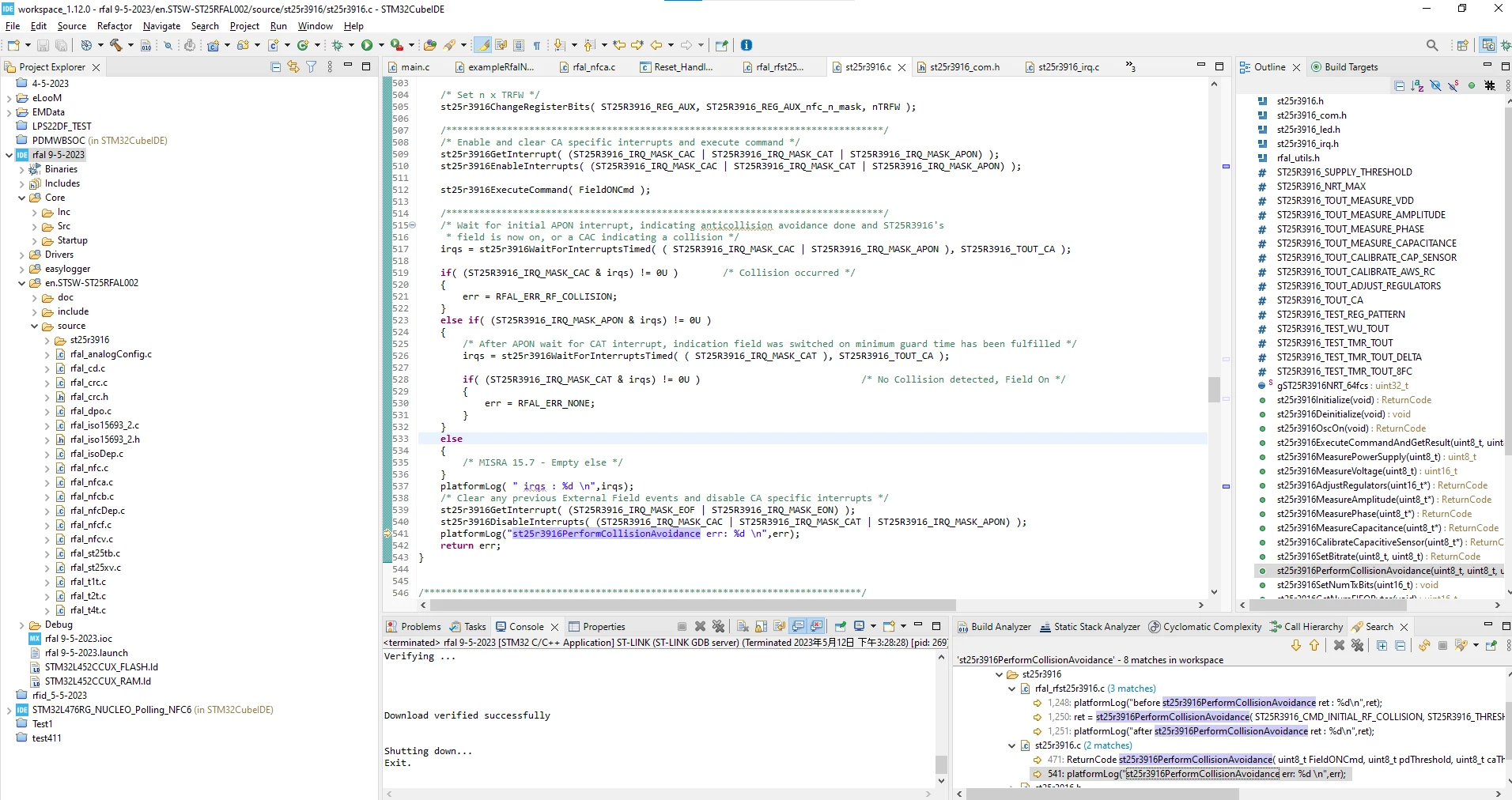Click the editor horizontal scrollbar

pos(693,606)
